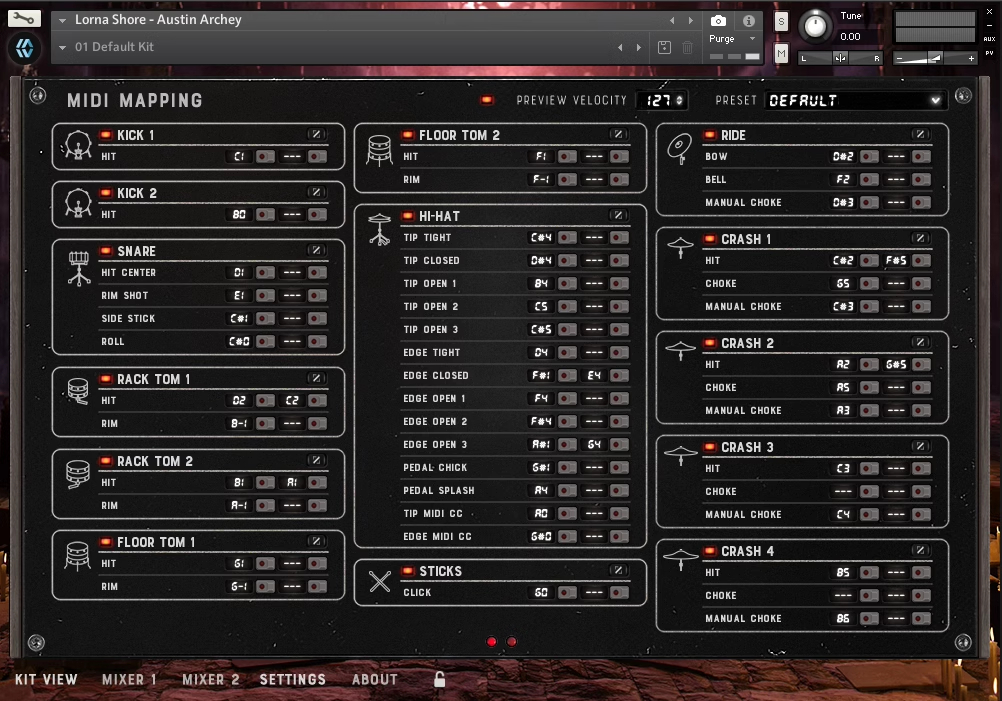Click the delete preset trash icon
Viewport: 1002px width, 701px height.
click(x=688, y=47)
